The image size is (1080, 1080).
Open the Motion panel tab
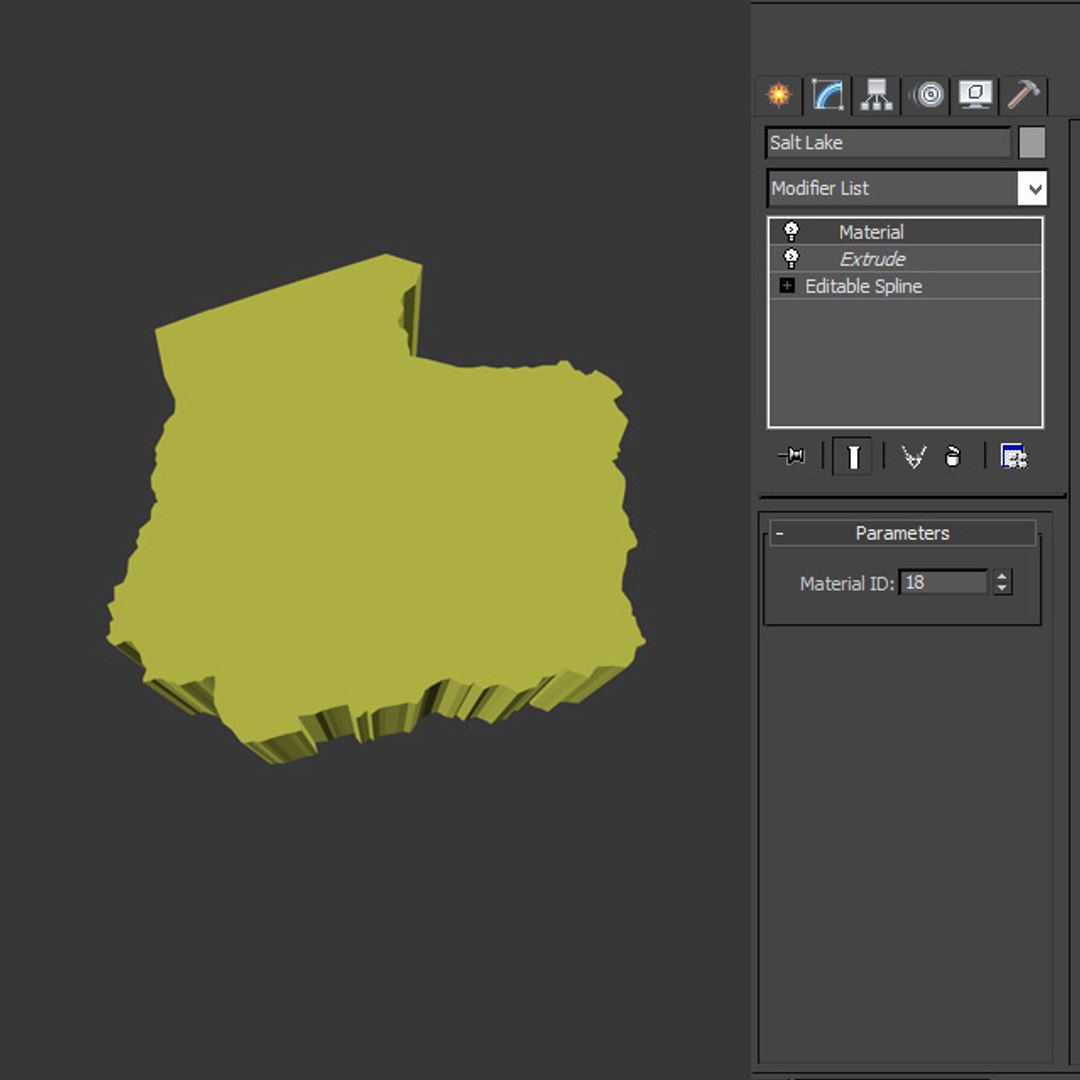tap(927, 94)
